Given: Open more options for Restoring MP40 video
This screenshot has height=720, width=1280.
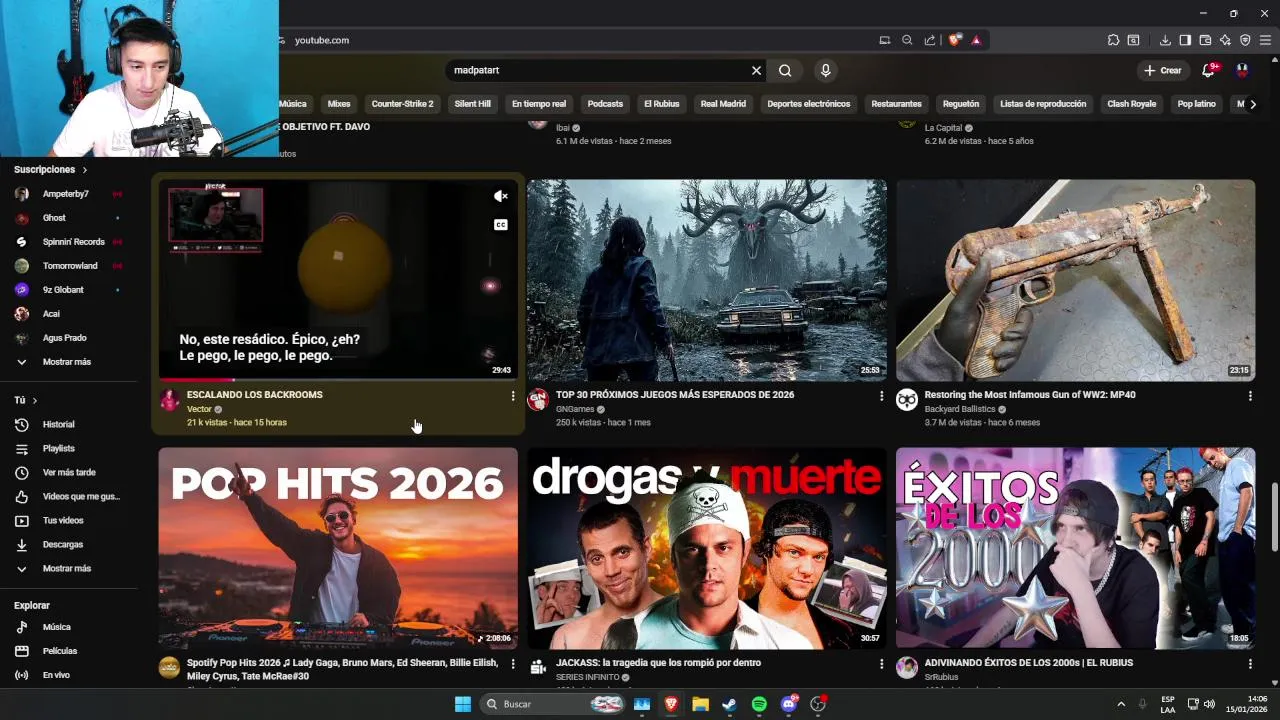Looking at the screenshot, I should (x=1250, y=396).
